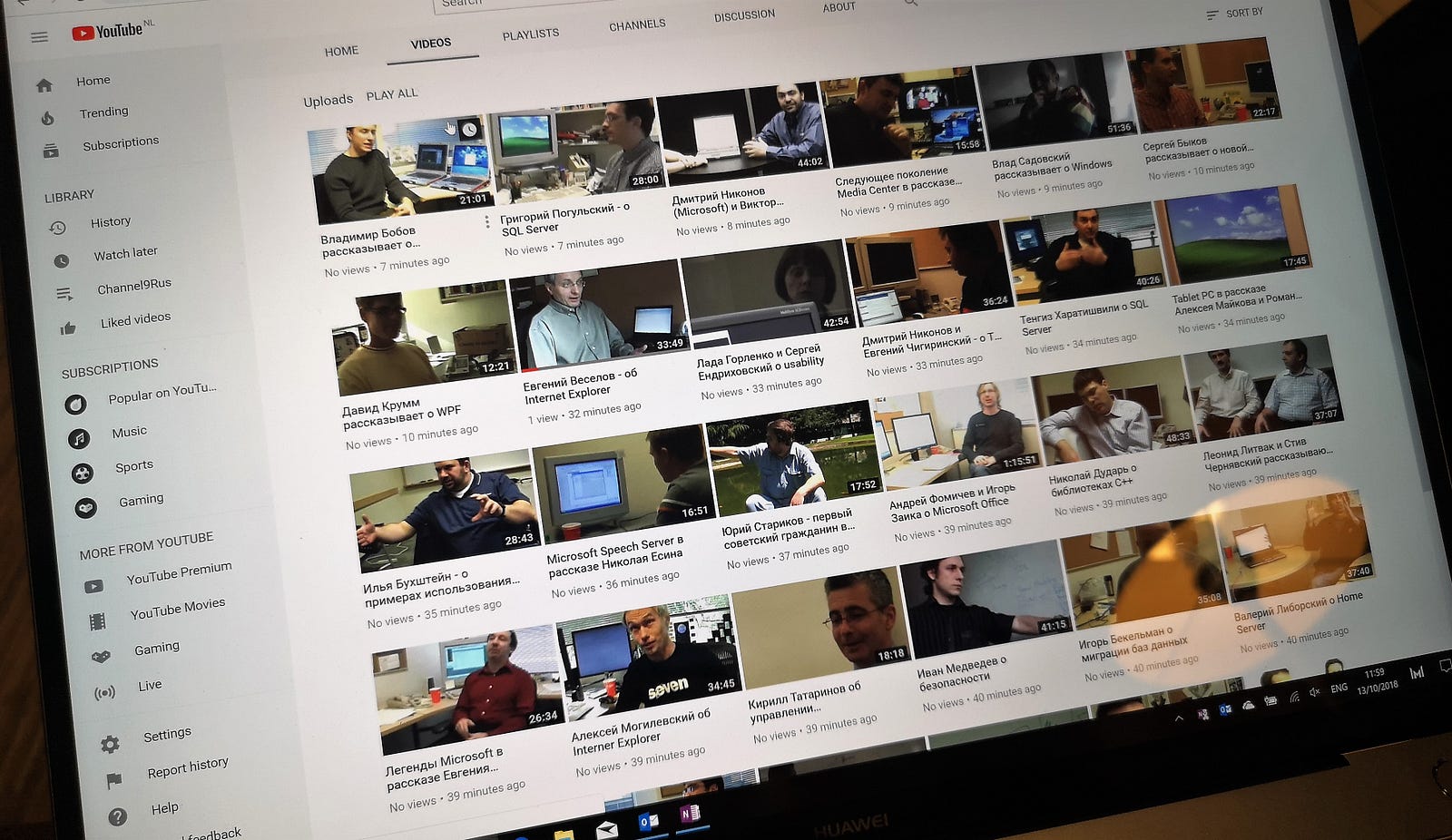Open the SORT BY dropdown
Screen dimensions: 1452x840
[1234, 14]
